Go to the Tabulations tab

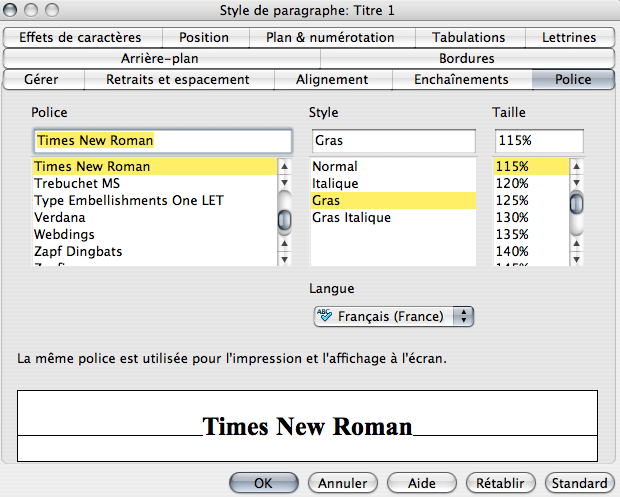pyautogui.click(x=470, y=38)
